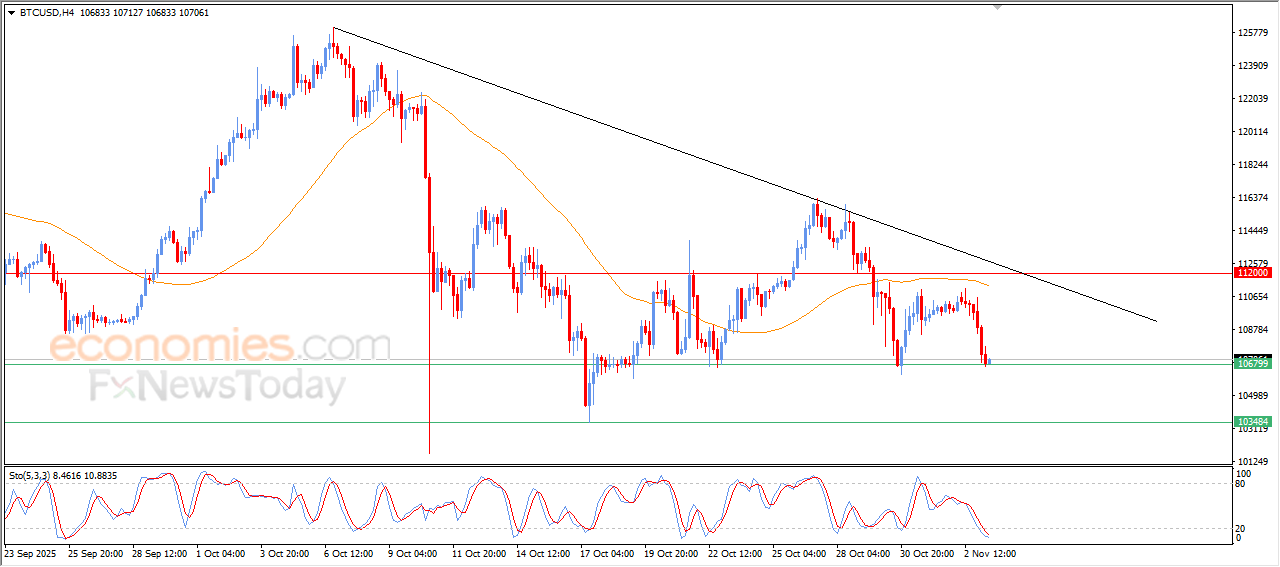Select the BTCUSD,H4 chart title text
1280x567 pixels.
(x=46, y=13)
